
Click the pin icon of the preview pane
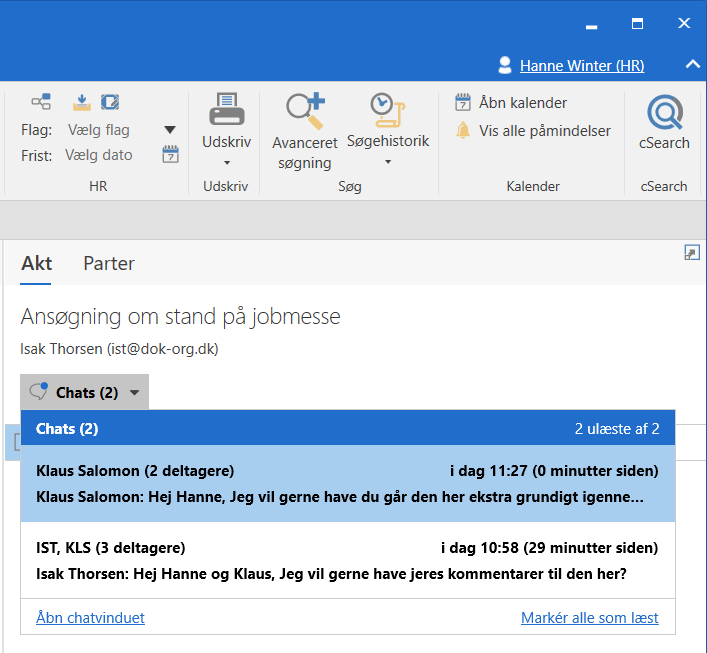click(691, 253)
